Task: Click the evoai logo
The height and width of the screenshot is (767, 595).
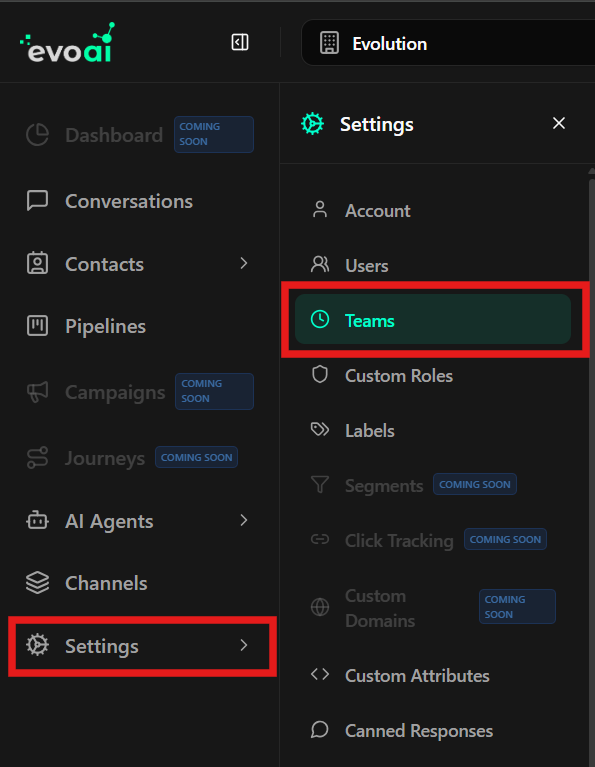Action: pyautogui.click(x=68, y=43)
